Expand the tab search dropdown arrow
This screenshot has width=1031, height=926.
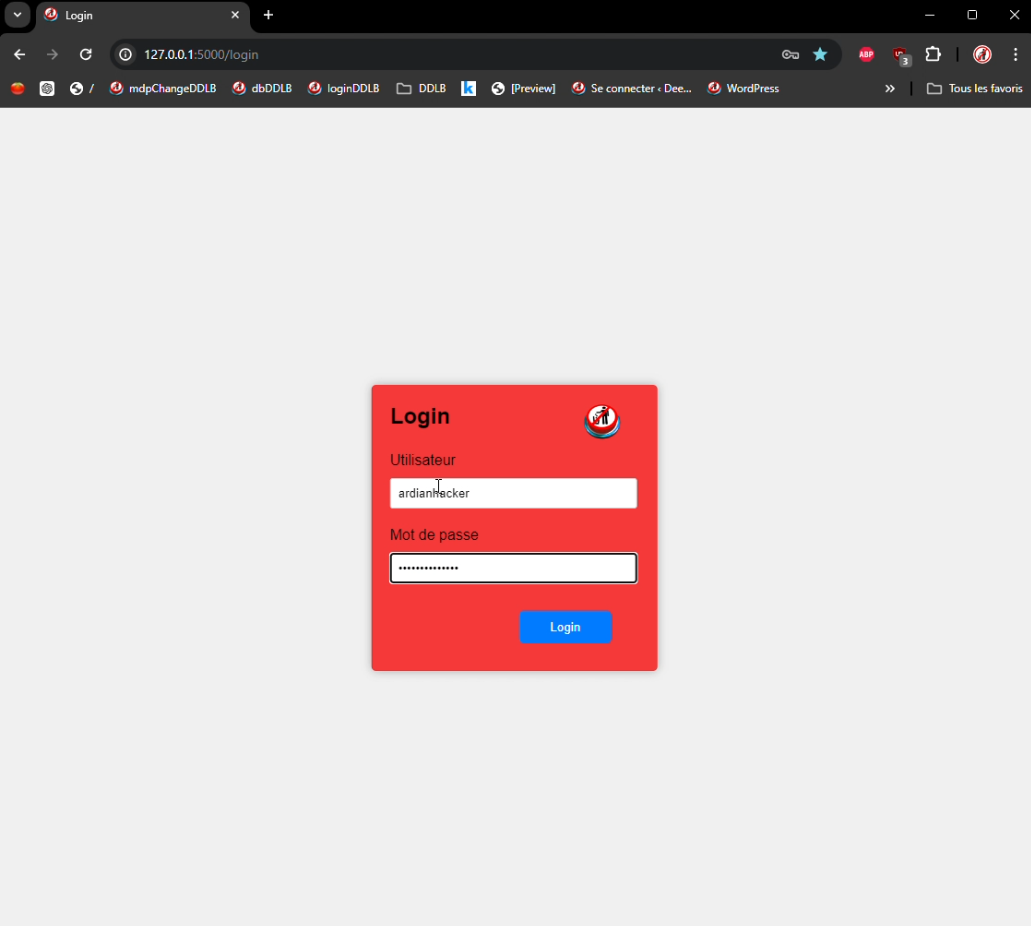(17, 15)
